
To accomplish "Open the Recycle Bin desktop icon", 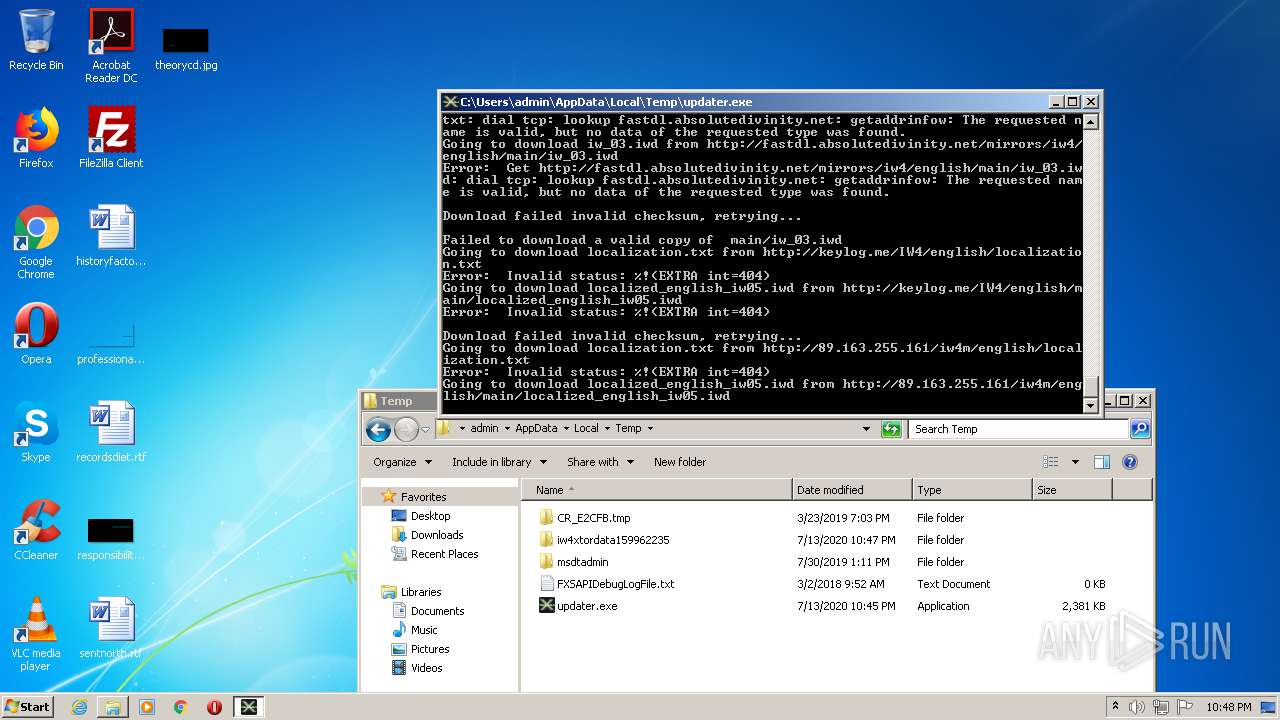I will tap(36, 40).
